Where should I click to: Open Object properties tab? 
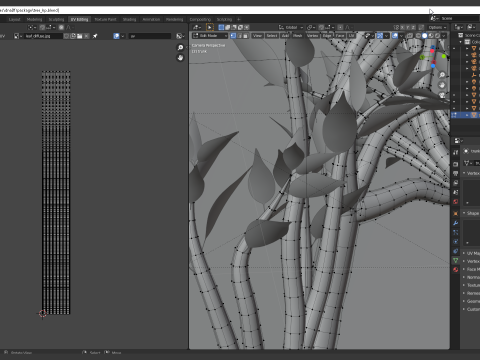point(456,213)
